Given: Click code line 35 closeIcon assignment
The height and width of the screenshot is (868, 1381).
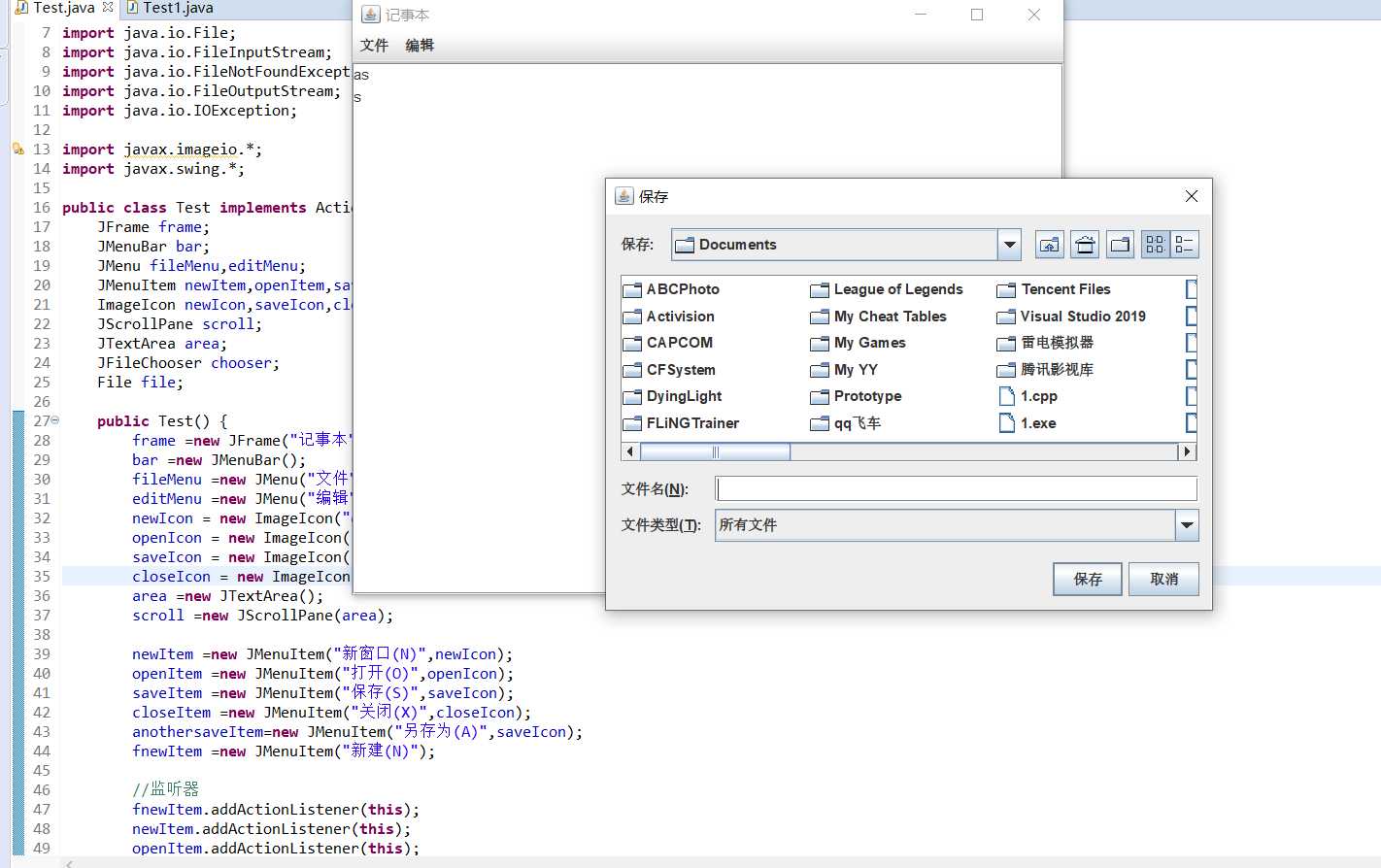Looking at the screenshot, I should pos(241,577).
